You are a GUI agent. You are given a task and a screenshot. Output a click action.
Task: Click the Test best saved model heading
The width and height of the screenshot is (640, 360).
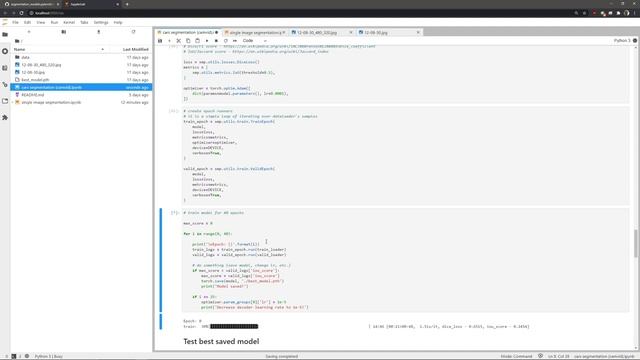tap(221, 342)
